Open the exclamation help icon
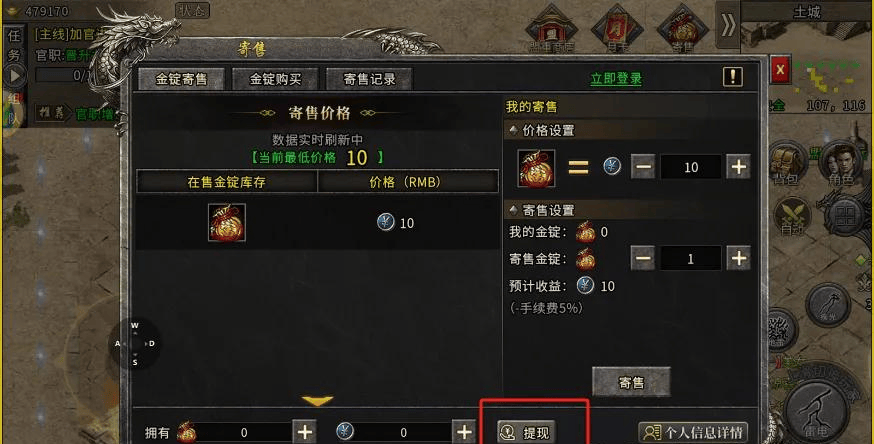The width and height of the screenshot is (874, 444). pos(732,77)
